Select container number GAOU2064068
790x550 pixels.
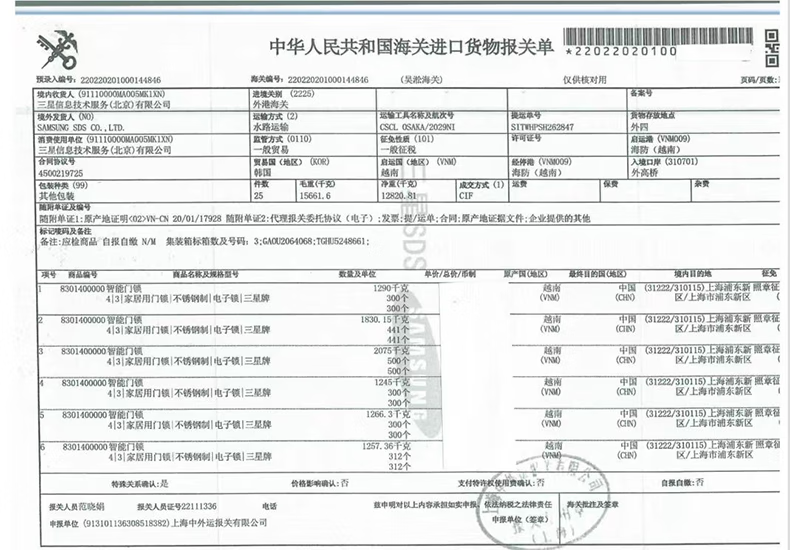coord(288,242)
